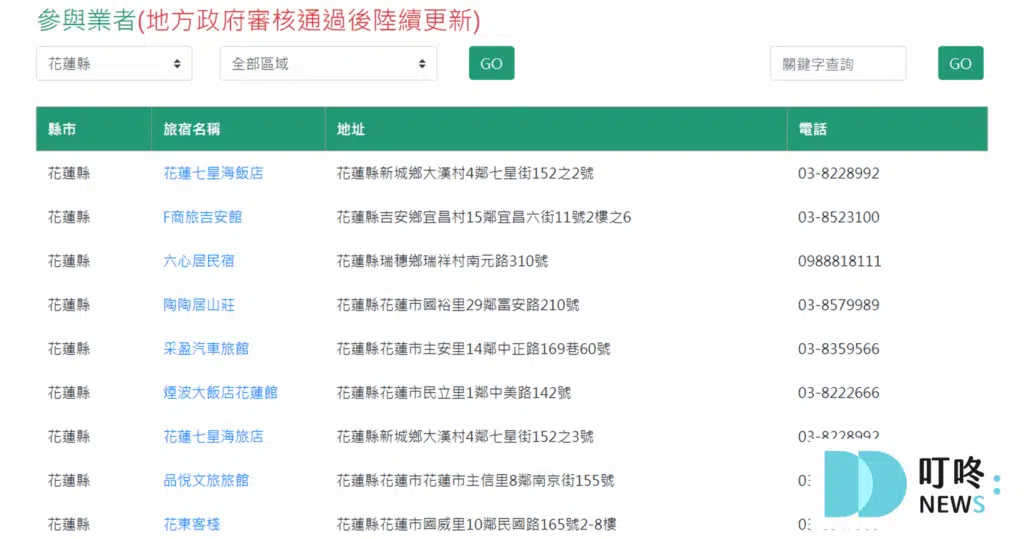Select address 花蓮縣花蓮市國威里10鄰民國路165號2-8樓
The width and height of the screenshot is (1024, 539).
tap(476, 524)
